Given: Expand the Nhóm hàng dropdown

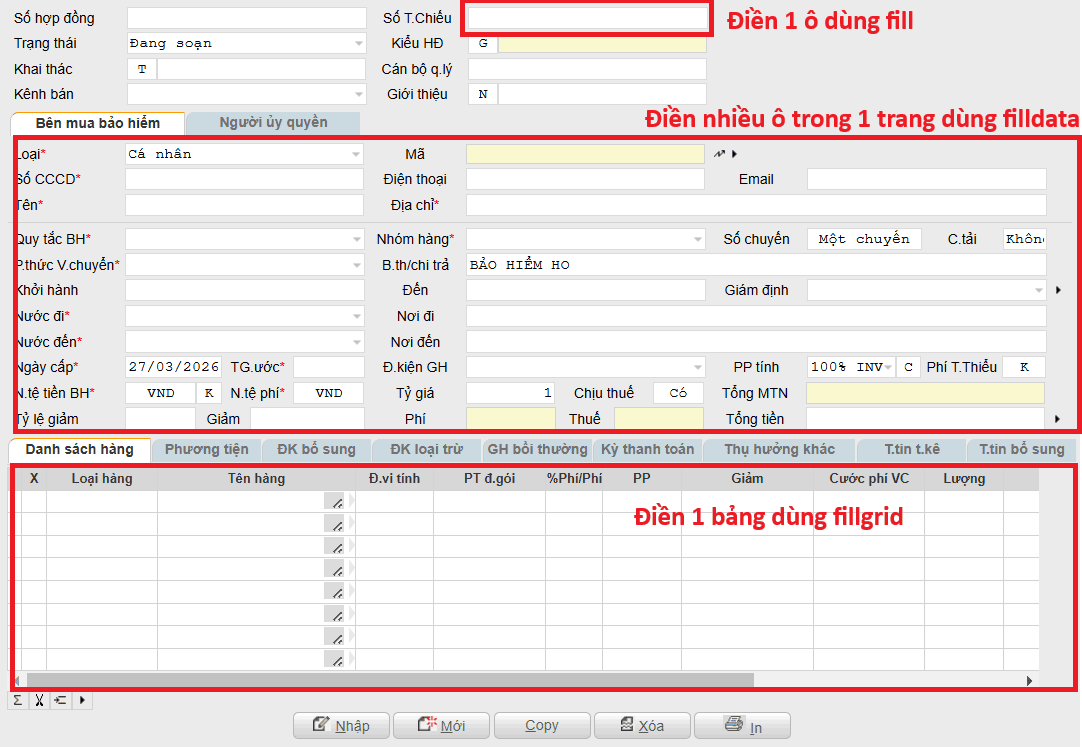Looking at the screenshot, I should 586,239.
